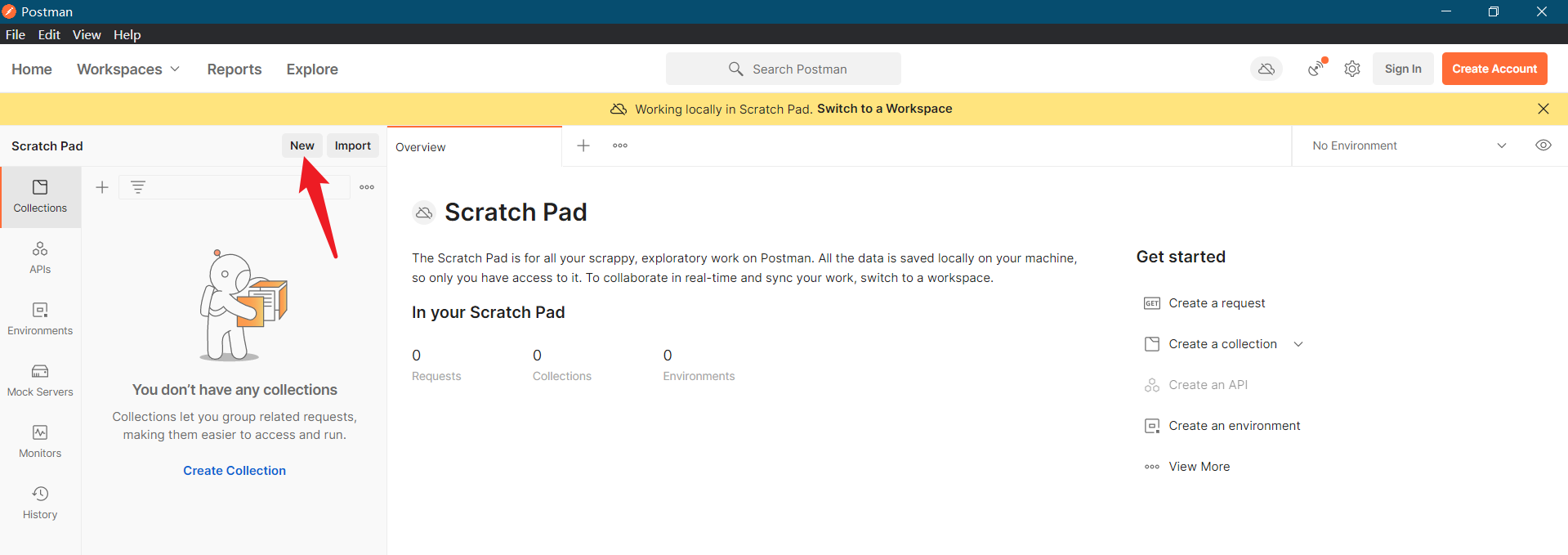Image resolution: width=1568 pixels, height=555 pixels.
Task: Click Create a collection link
Action: [1222, 344]
